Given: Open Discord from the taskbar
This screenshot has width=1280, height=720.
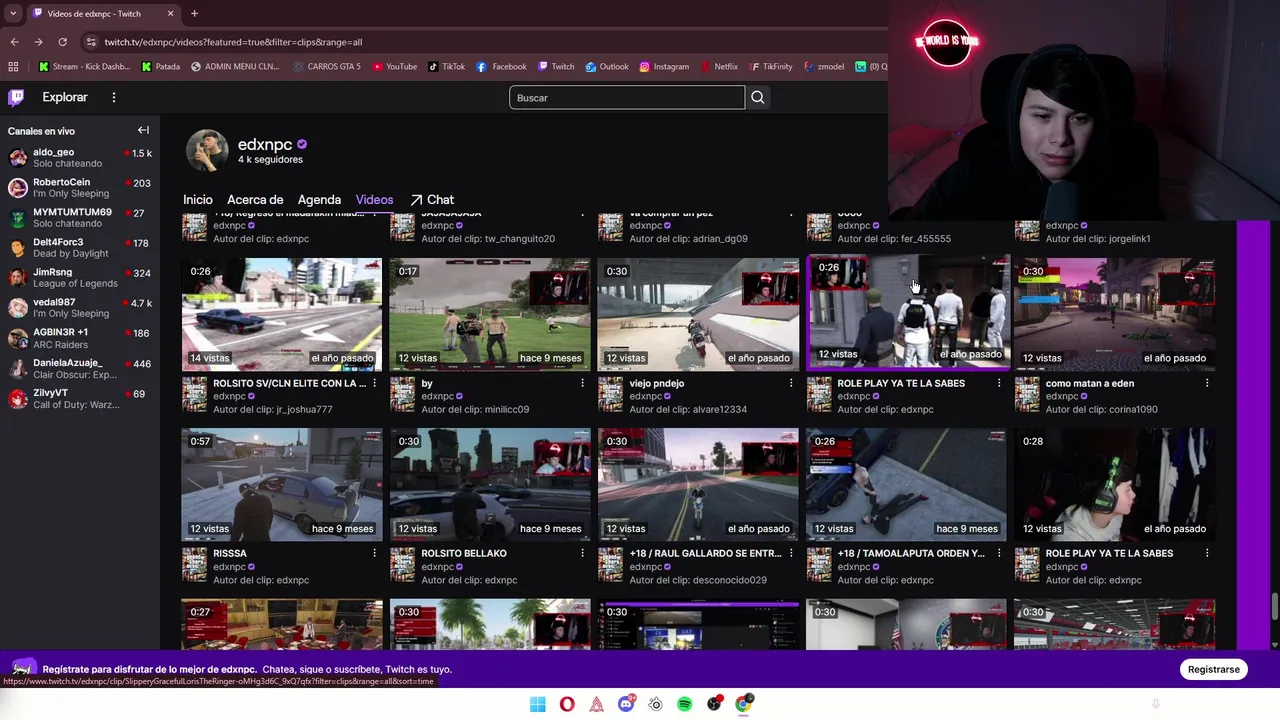Looking at the screenshot, I should (626, 704).
